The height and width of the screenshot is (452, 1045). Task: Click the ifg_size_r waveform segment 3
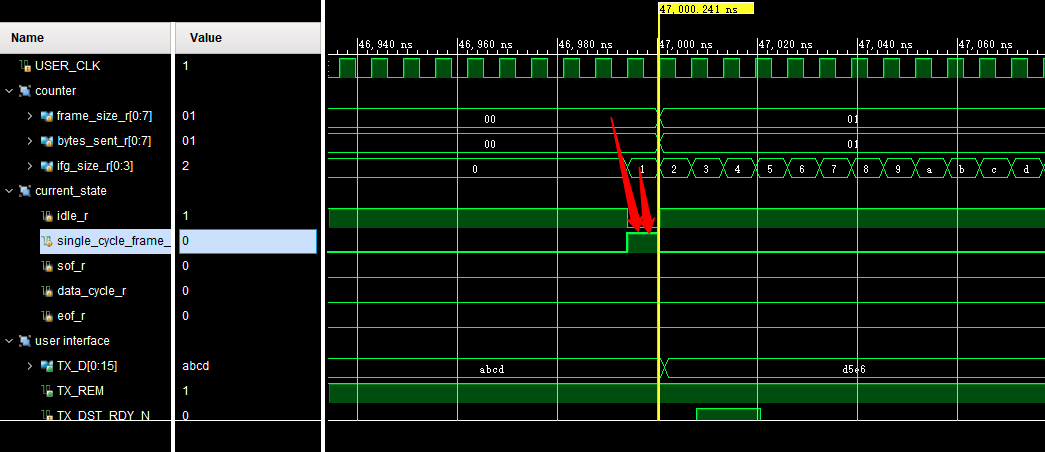coord(706,169)
